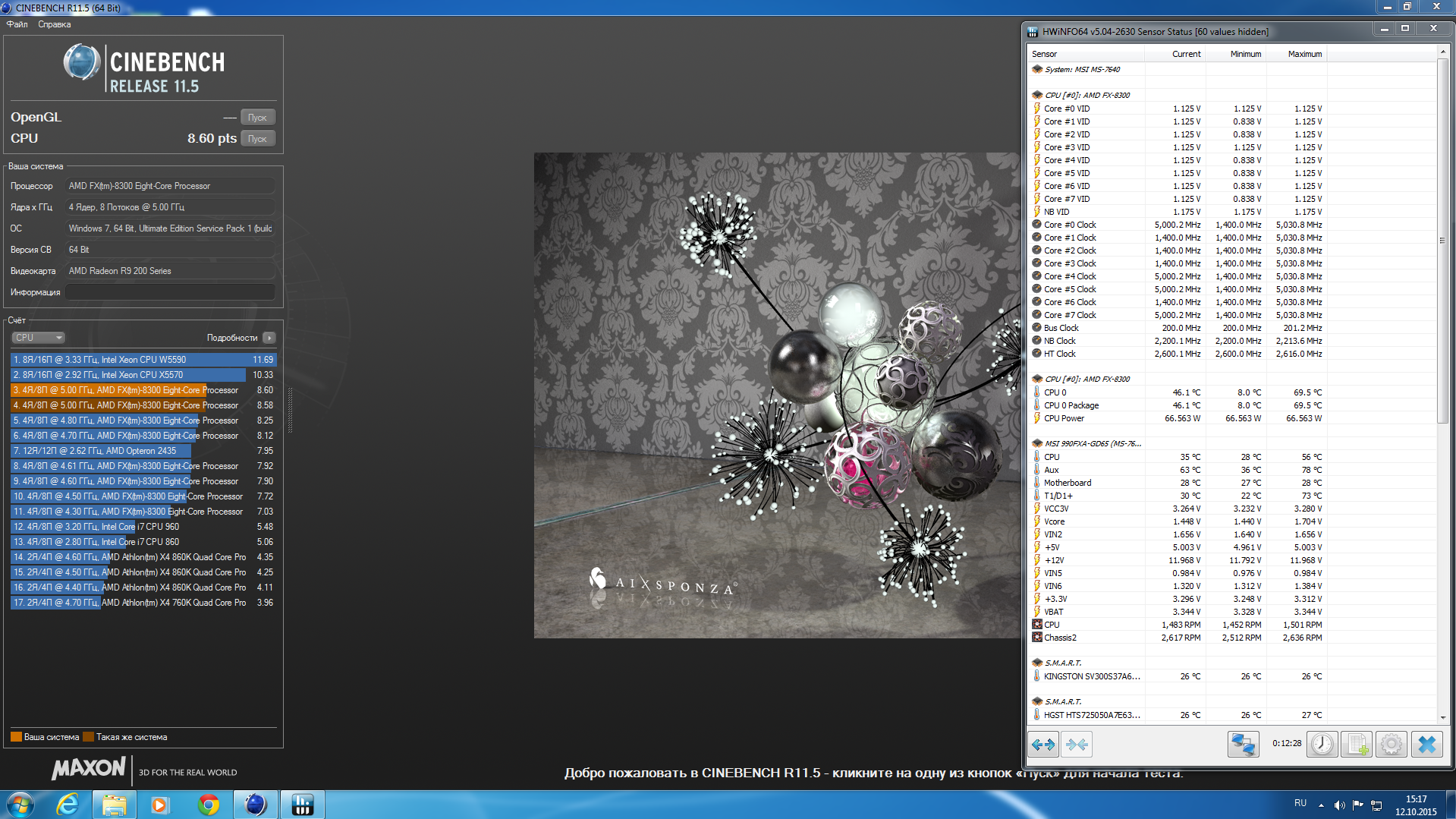Click the Maximum column header

[1296, 54]
